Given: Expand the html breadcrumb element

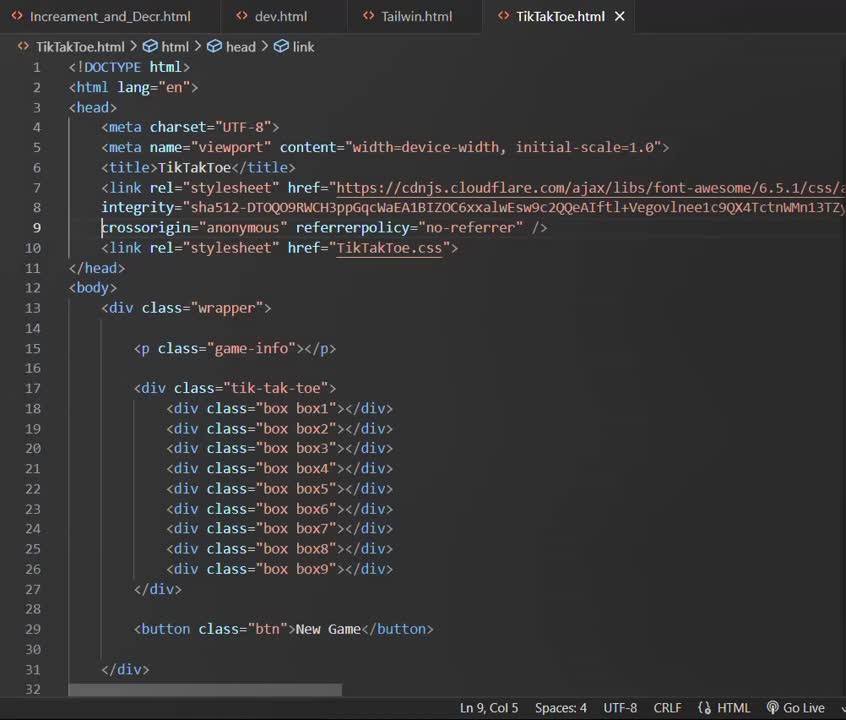Looking at the screenshot, I should click(x=174, y=47).
